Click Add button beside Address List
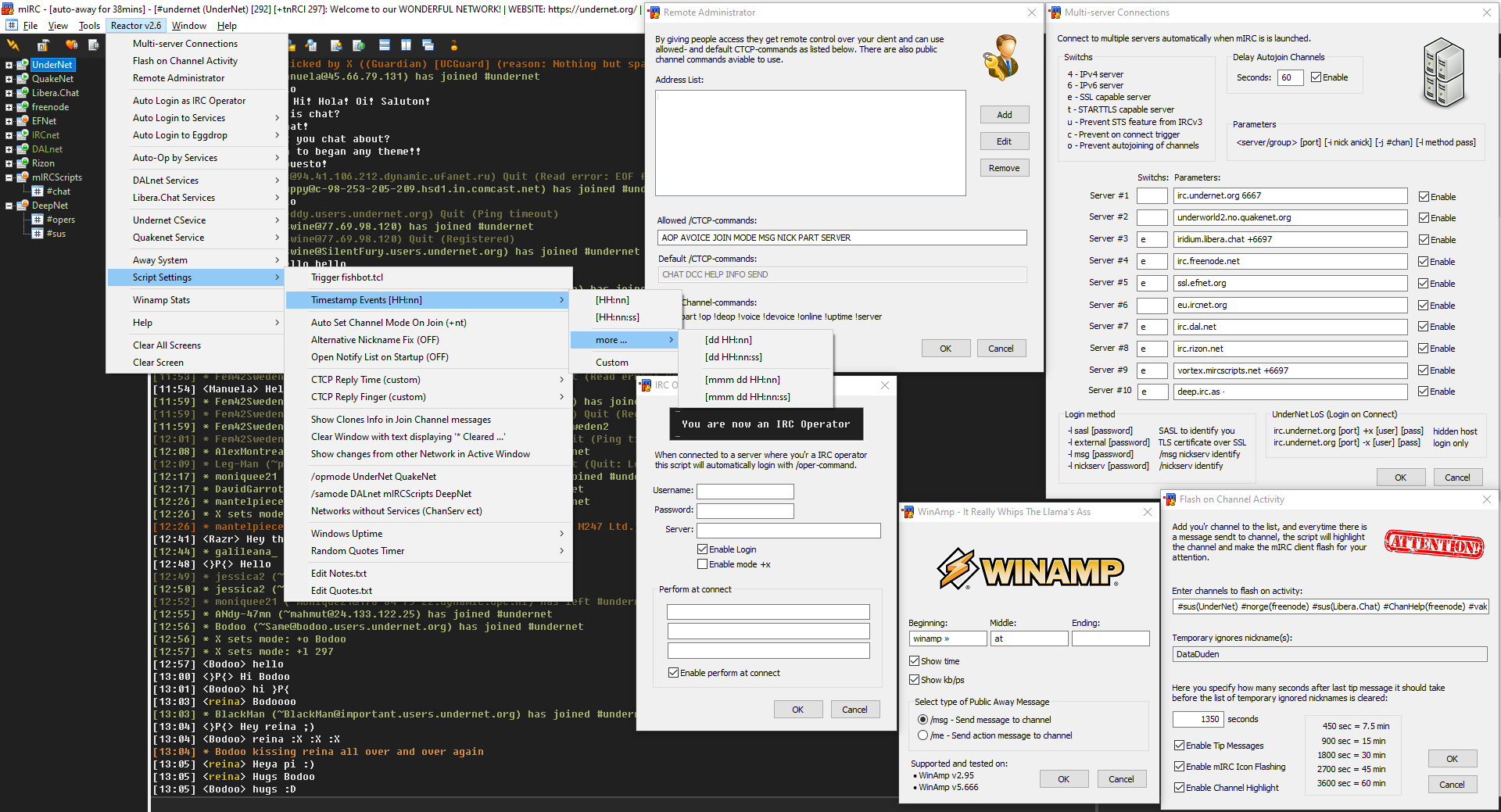Image resolution: width=1501 pixels, height=812 pixels. [1004, 115]
